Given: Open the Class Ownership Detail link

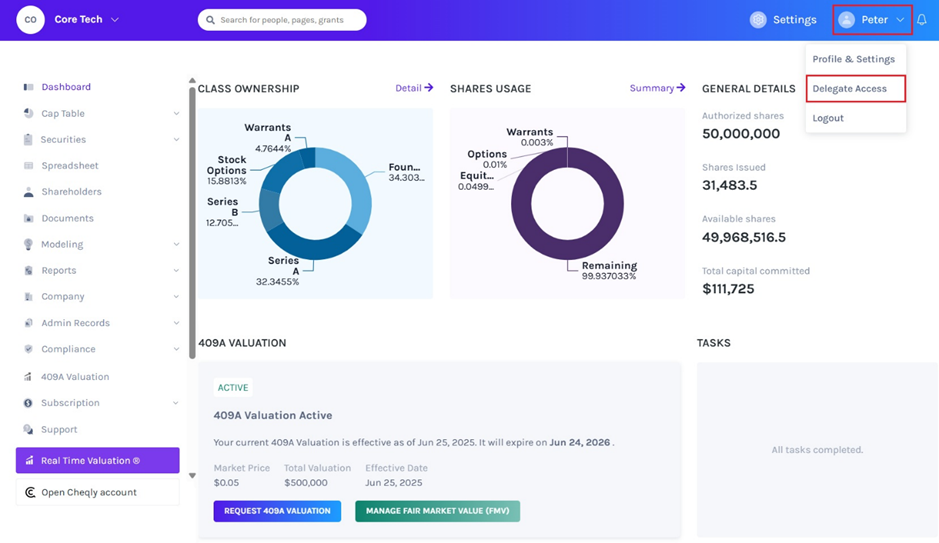Looking at the screenshot, I should click(x=414, y=88).
